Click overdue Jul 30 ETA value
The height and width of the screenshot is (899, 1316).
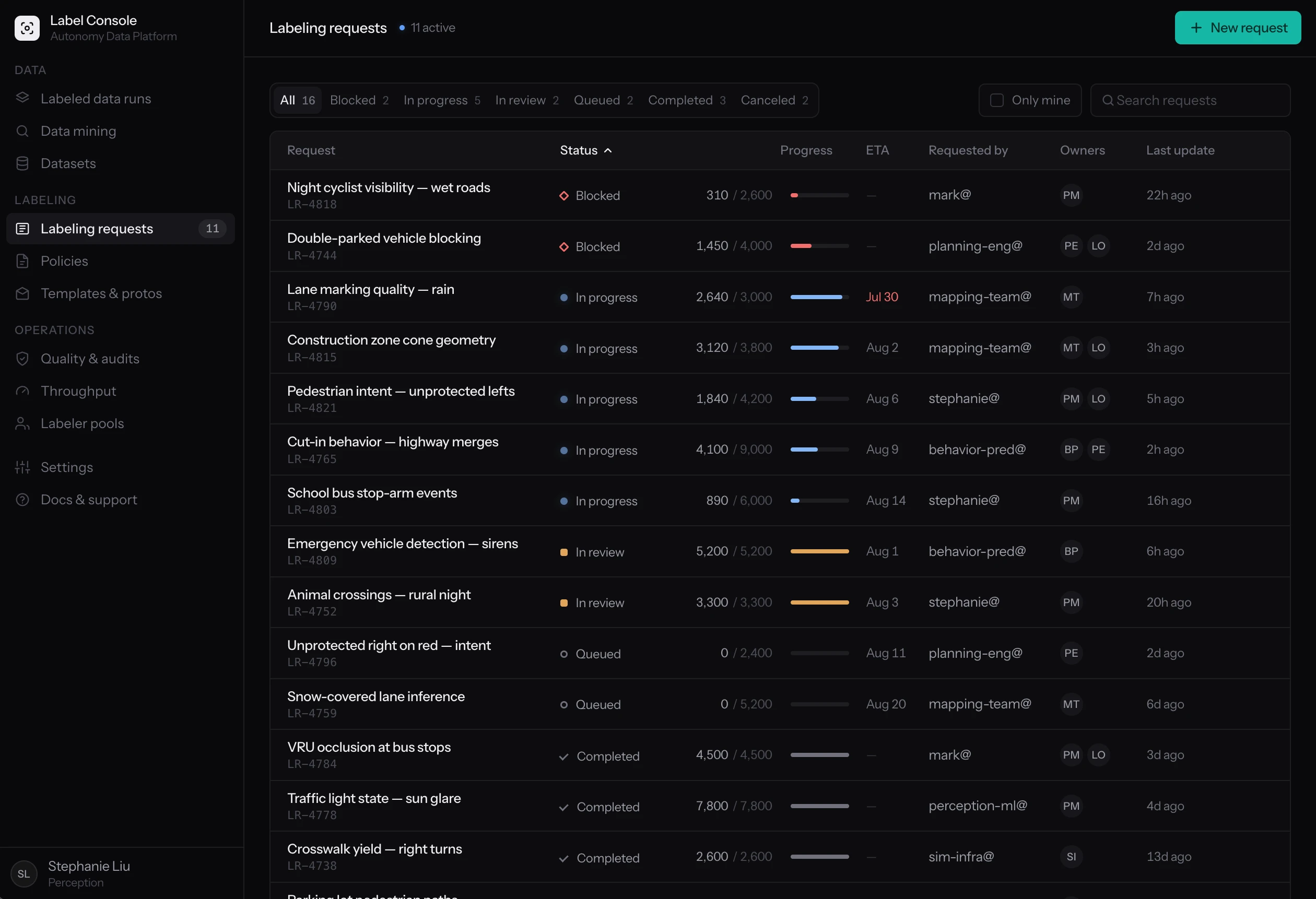(882, 297)
